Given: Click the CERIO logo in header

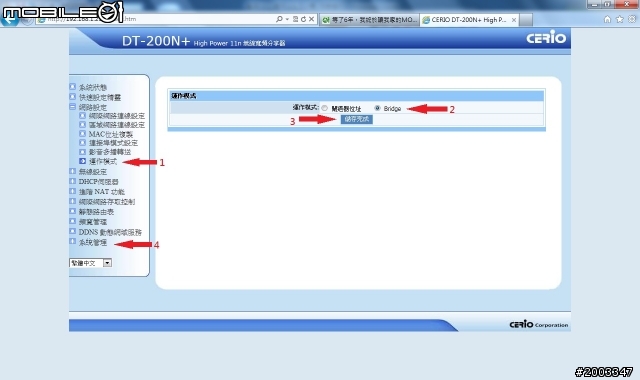Looking at the screenshot, I should (x=546, y=37).
